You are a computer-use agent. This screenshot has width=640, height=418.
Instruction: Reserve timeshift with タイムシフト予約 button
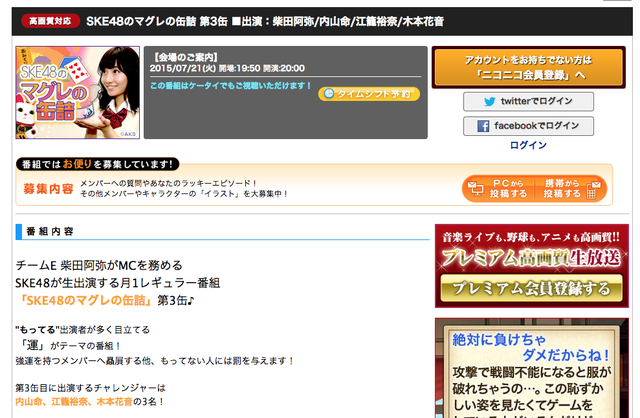coord(369,94)
